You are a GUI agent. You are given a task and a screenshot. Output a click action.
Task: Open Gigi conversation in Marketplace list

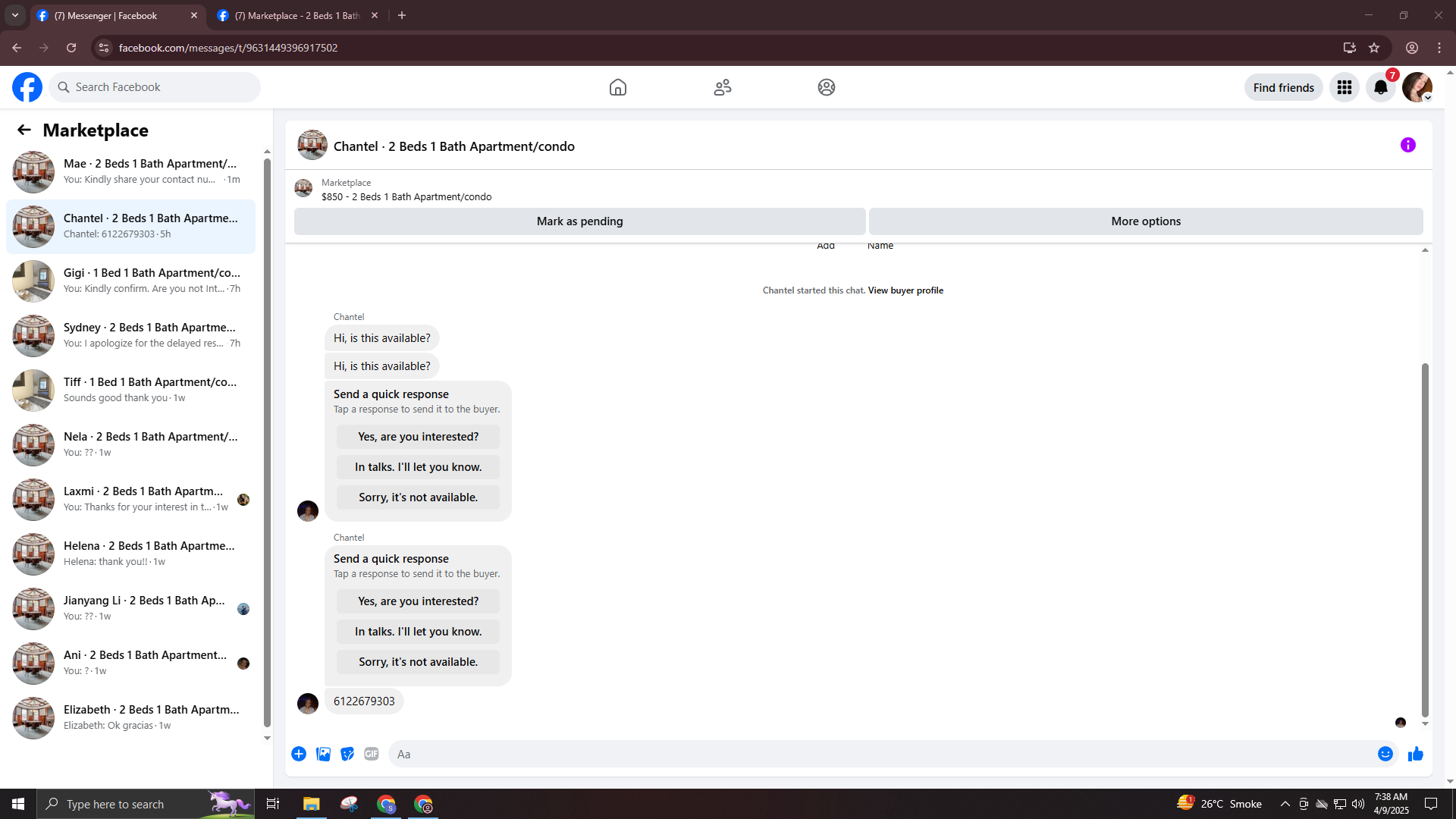pos(130,281)
